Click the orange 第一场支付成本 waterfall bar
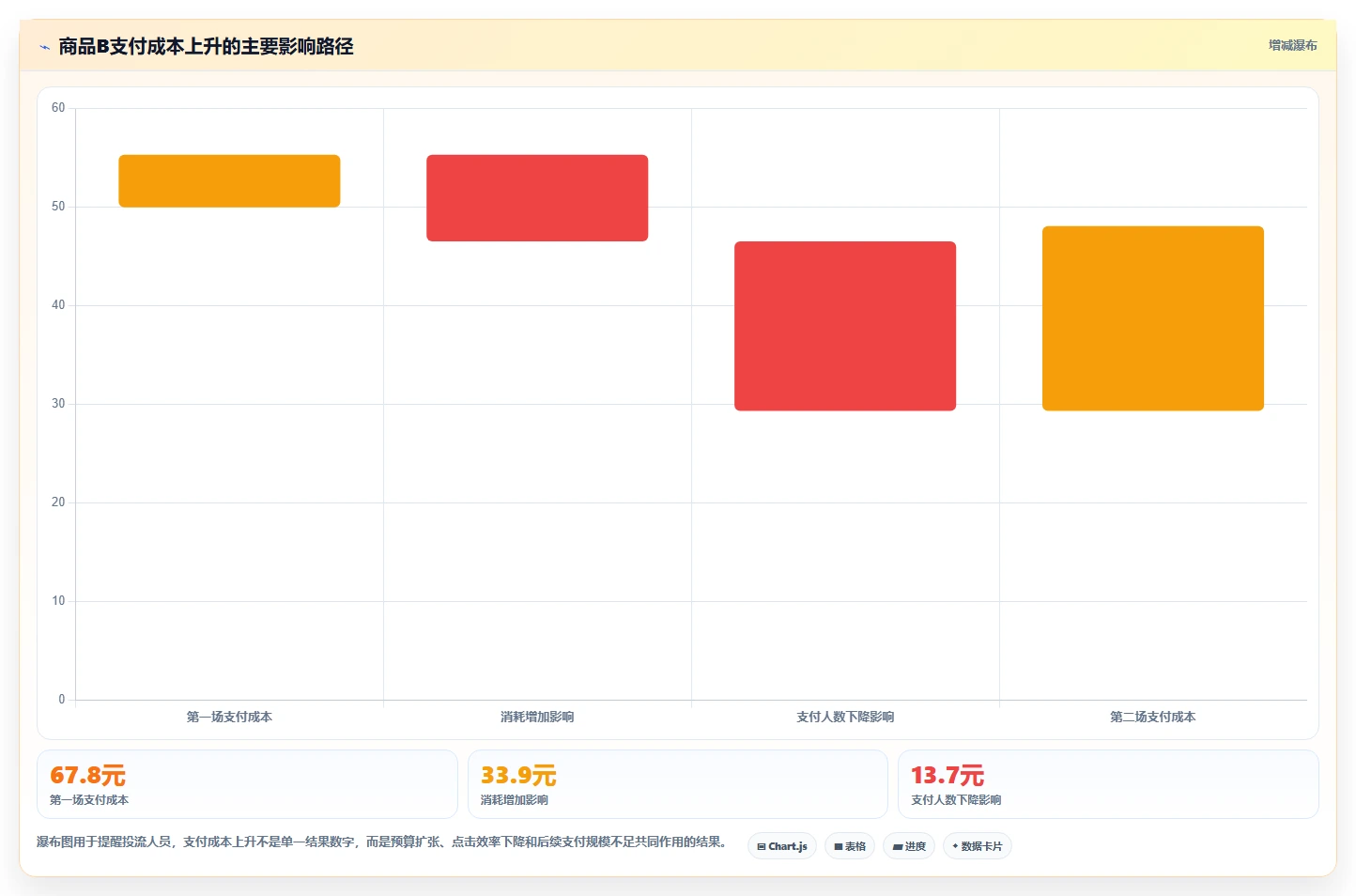Screen dimensions: 1356x896 229,180
